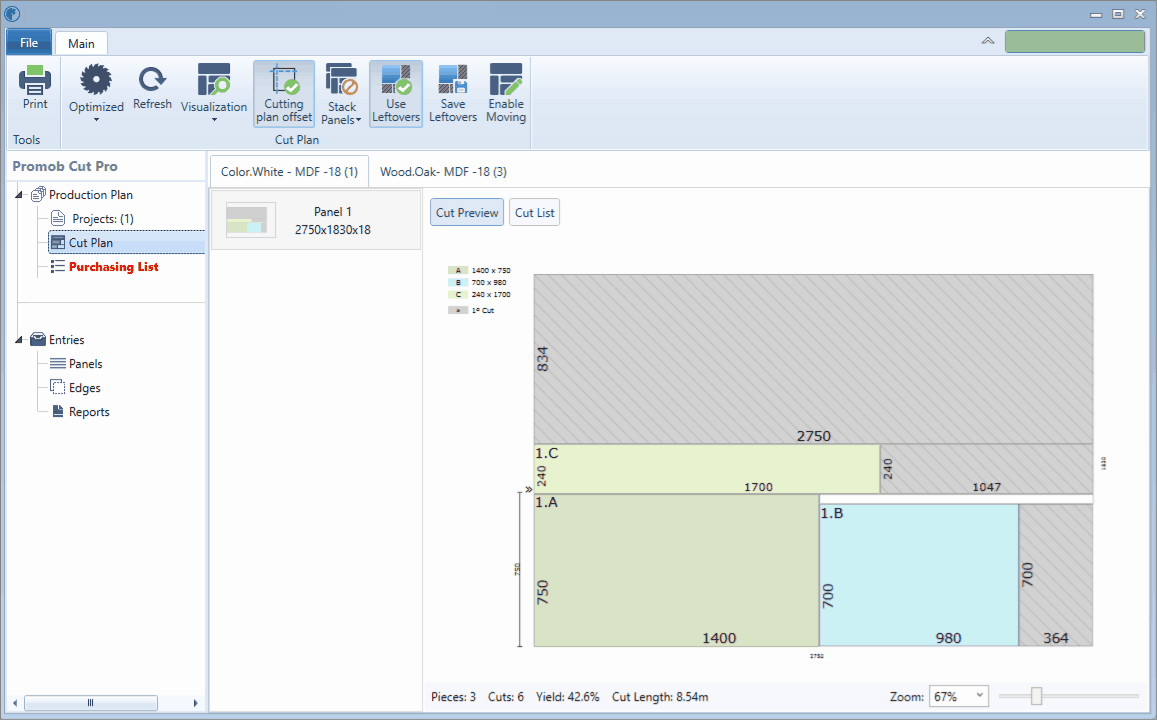Open the Stack Panels dropdown arrow
Screen dimensions: 1157x720
pos(359,120)
